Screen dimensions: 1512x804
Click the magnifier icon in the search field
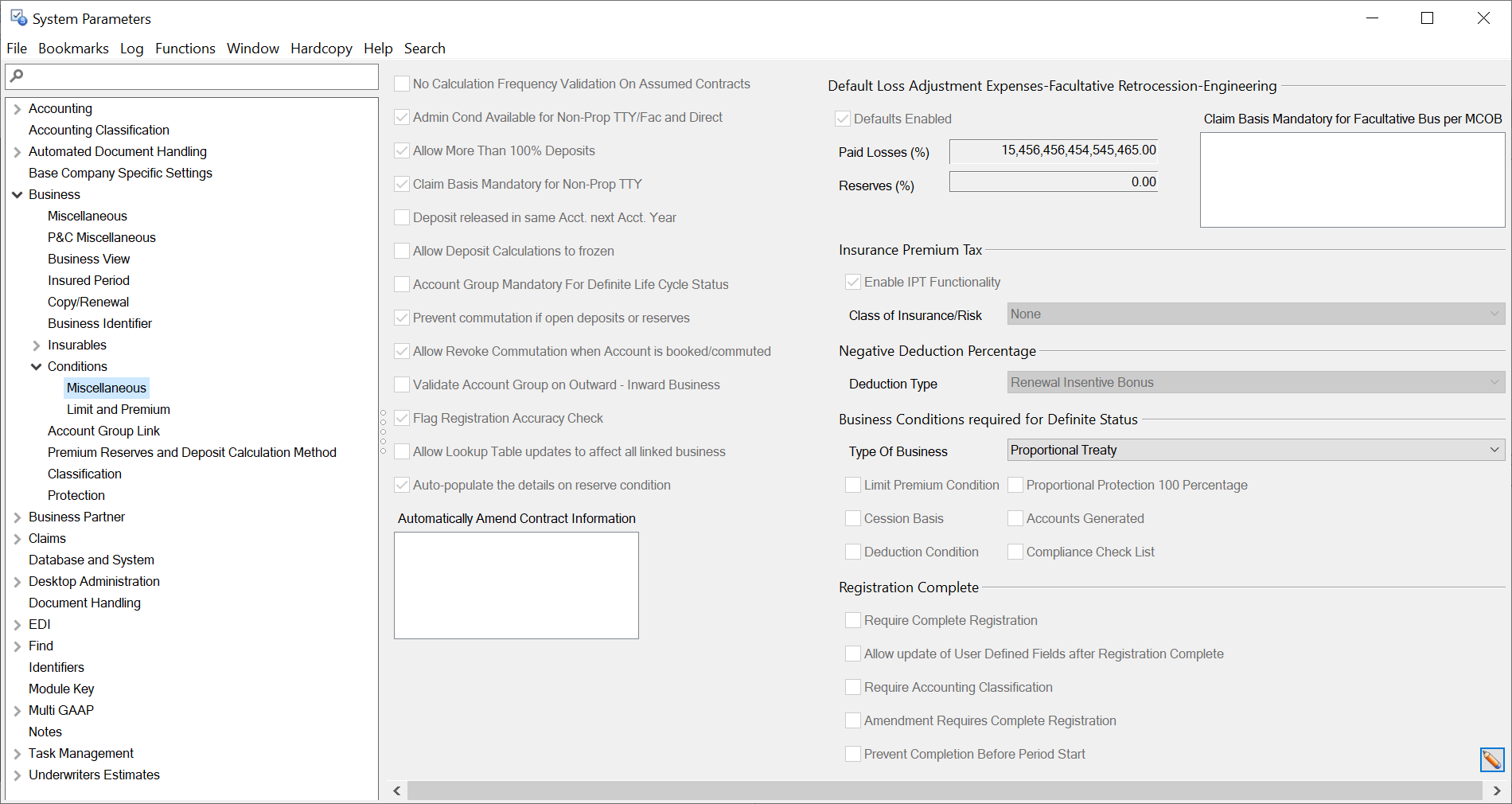click(x=18, y=76)
